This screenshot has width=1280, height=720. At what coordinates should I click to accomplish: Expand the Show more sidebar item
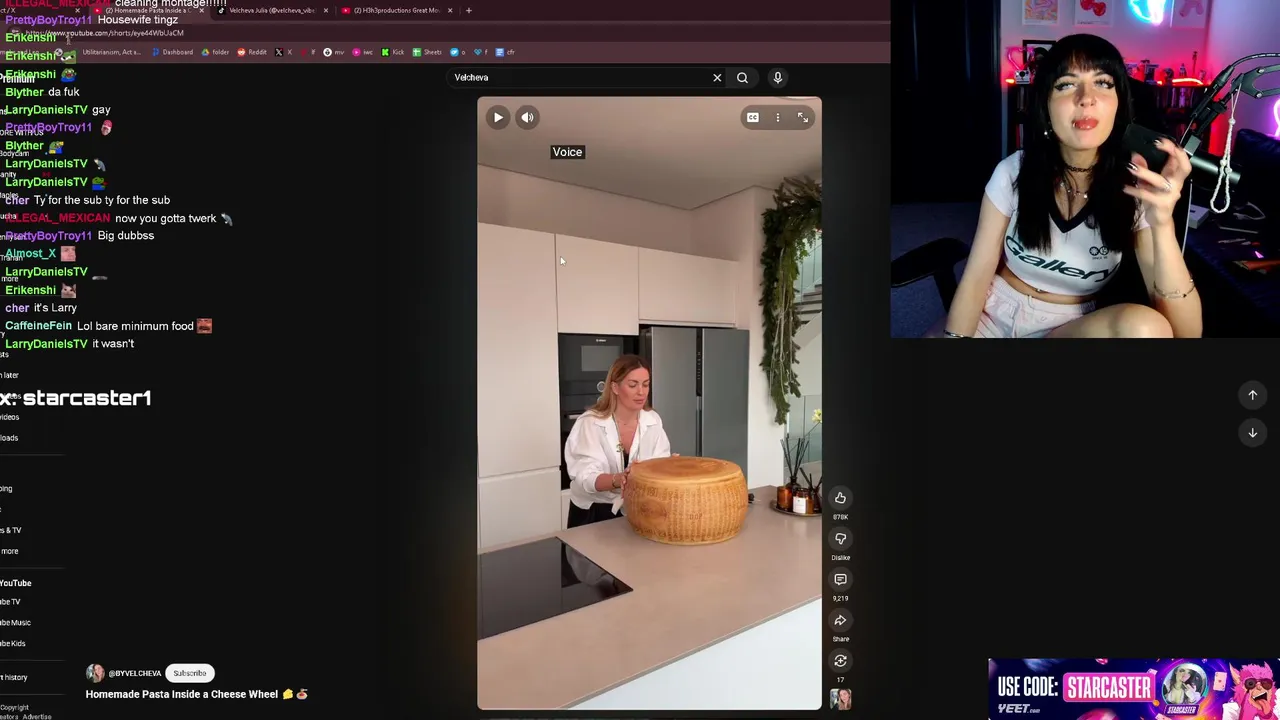tap(9, 551)
